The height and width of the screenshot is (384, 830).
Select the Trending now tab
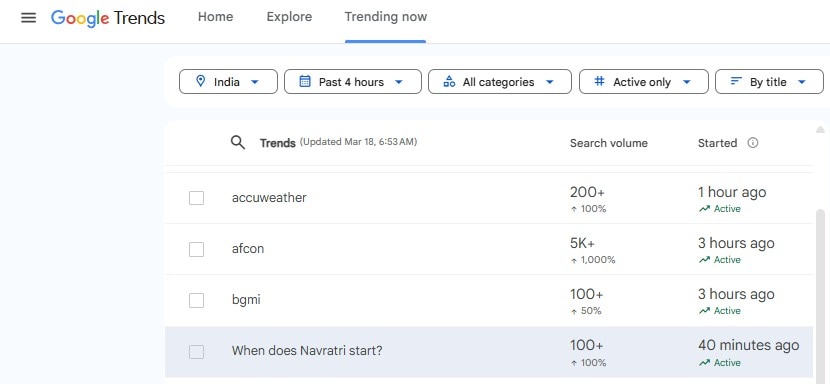coord(385,17)
